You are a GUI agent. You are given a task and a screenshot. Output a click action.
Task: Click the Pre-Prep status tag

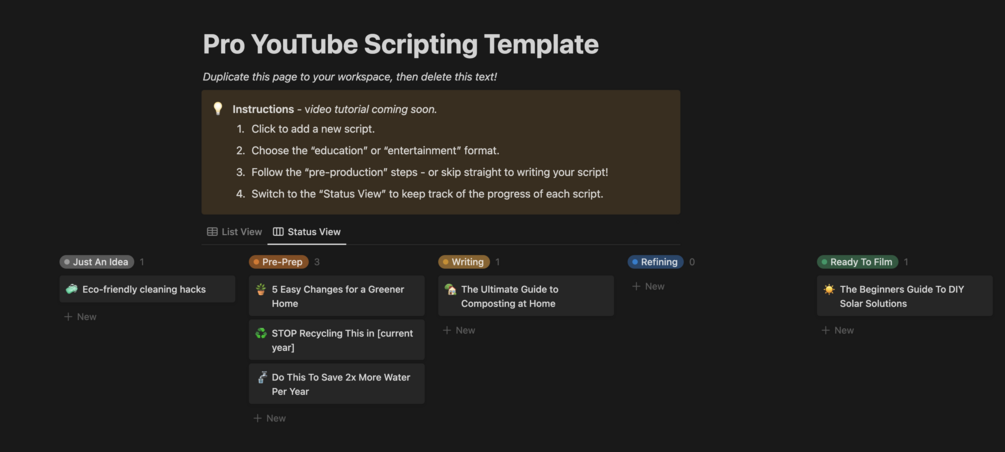click(x=279, y=262)
